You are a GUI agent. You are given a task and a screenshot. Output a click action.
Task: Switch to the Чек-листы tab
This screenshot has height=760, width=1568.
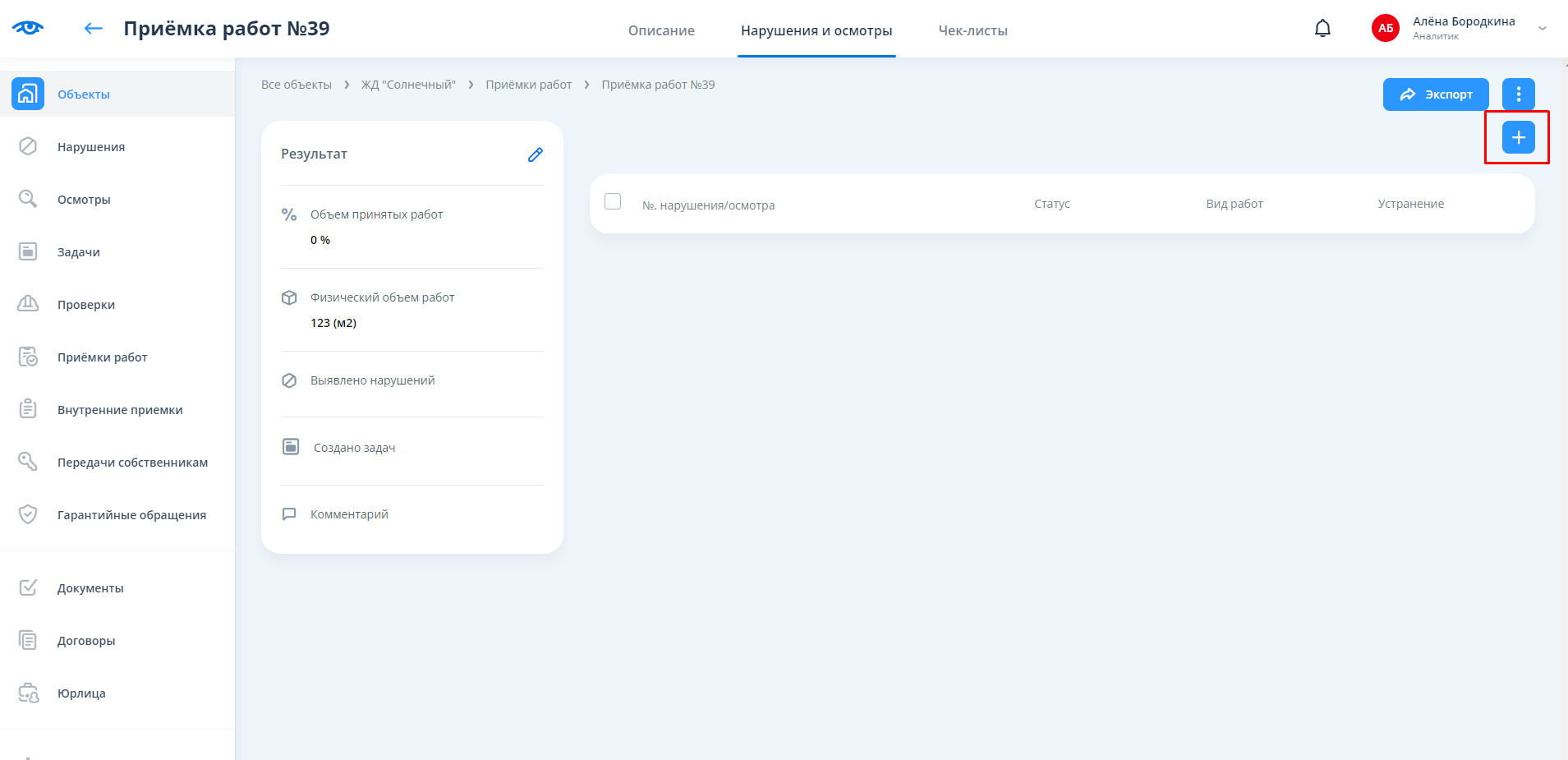973,30
